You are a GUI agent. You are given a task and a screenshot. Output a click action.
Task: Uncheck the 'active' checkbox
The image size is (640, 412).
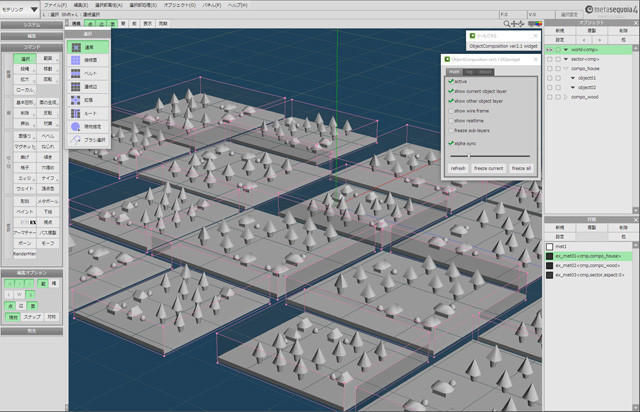coord(451,82)
